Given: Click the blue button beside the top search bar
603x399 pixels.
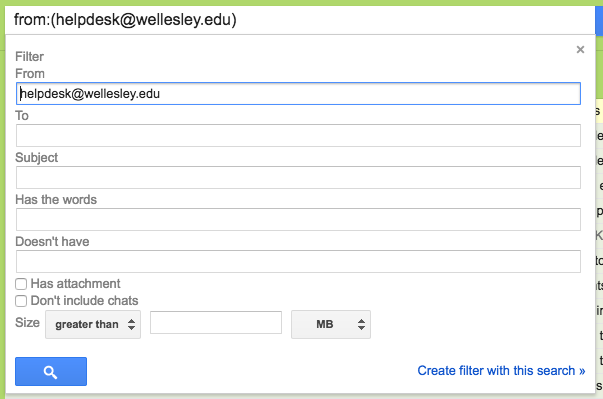Looking at the screenshot, I should (599, 20).
